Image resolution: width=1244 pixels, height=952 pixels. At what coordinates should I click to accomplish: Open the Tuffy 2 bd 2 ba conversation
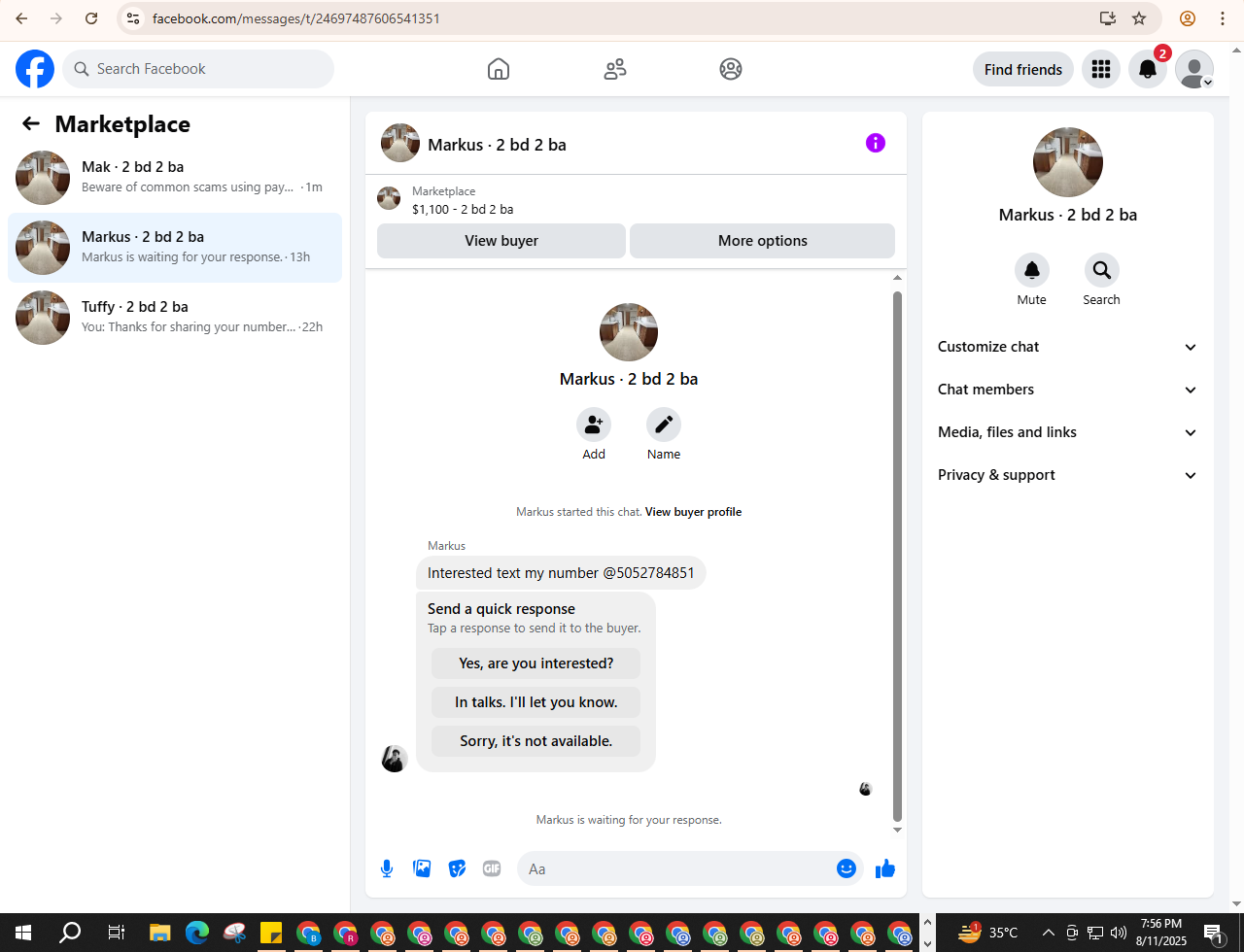(x=175, y=318)
